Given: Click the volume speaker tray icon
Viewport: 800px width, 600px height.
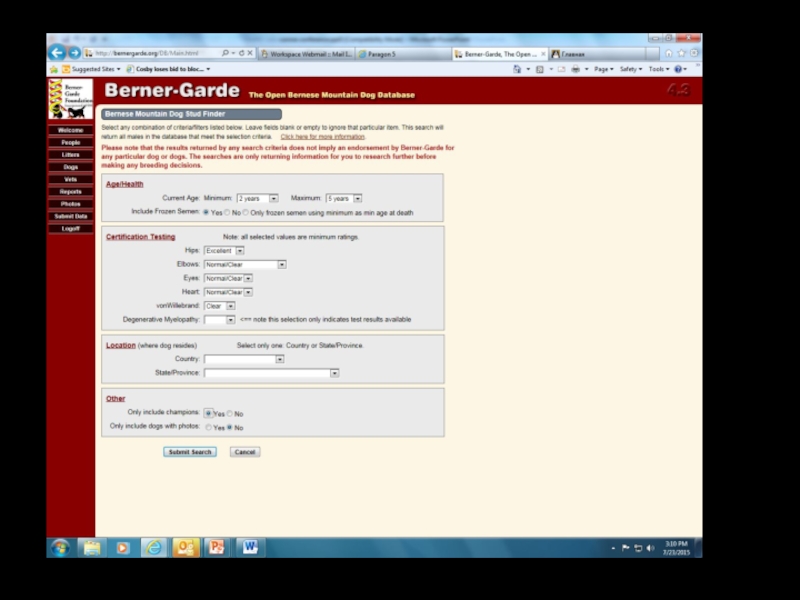Looking at the screenshot, I should (x=650, y=548).
